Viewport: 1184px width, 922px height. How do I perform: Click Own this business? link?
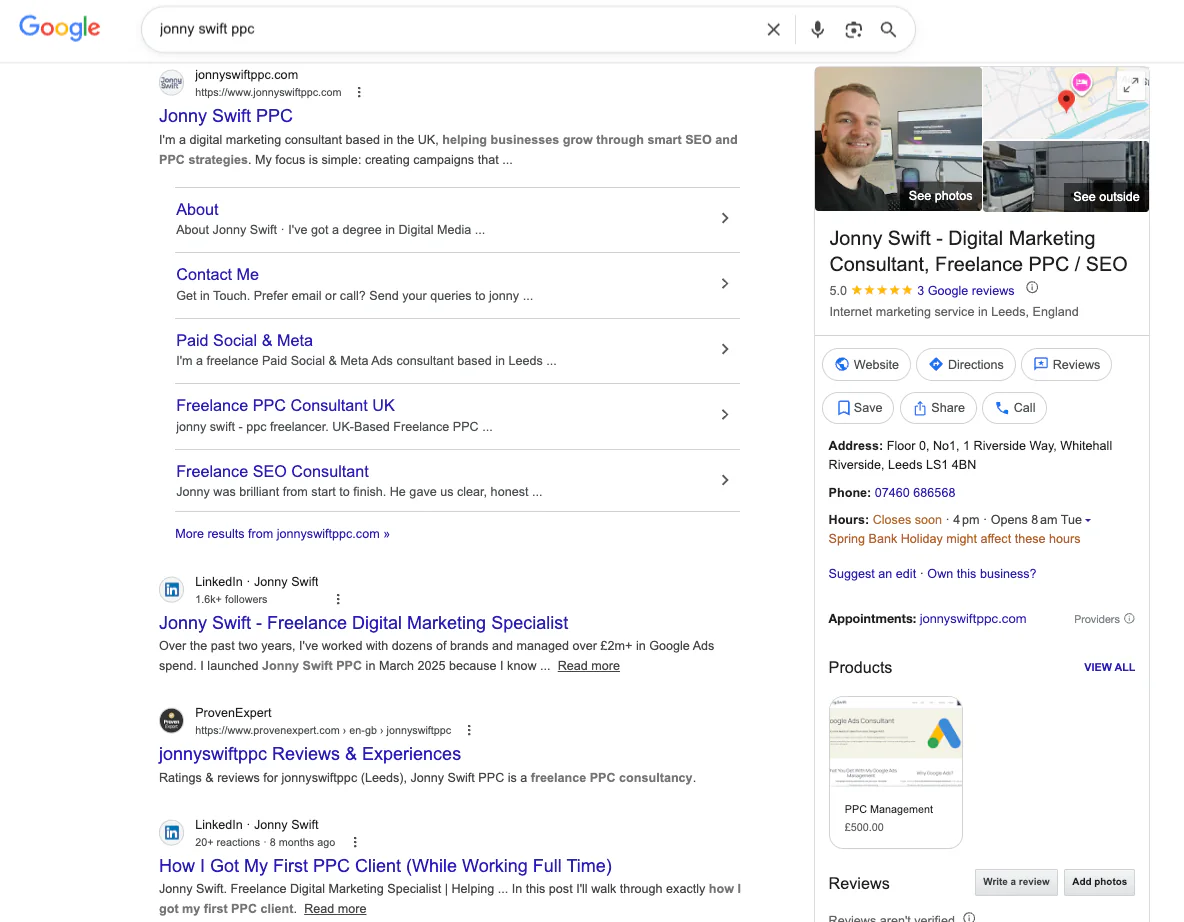click(x=982, y=574)
